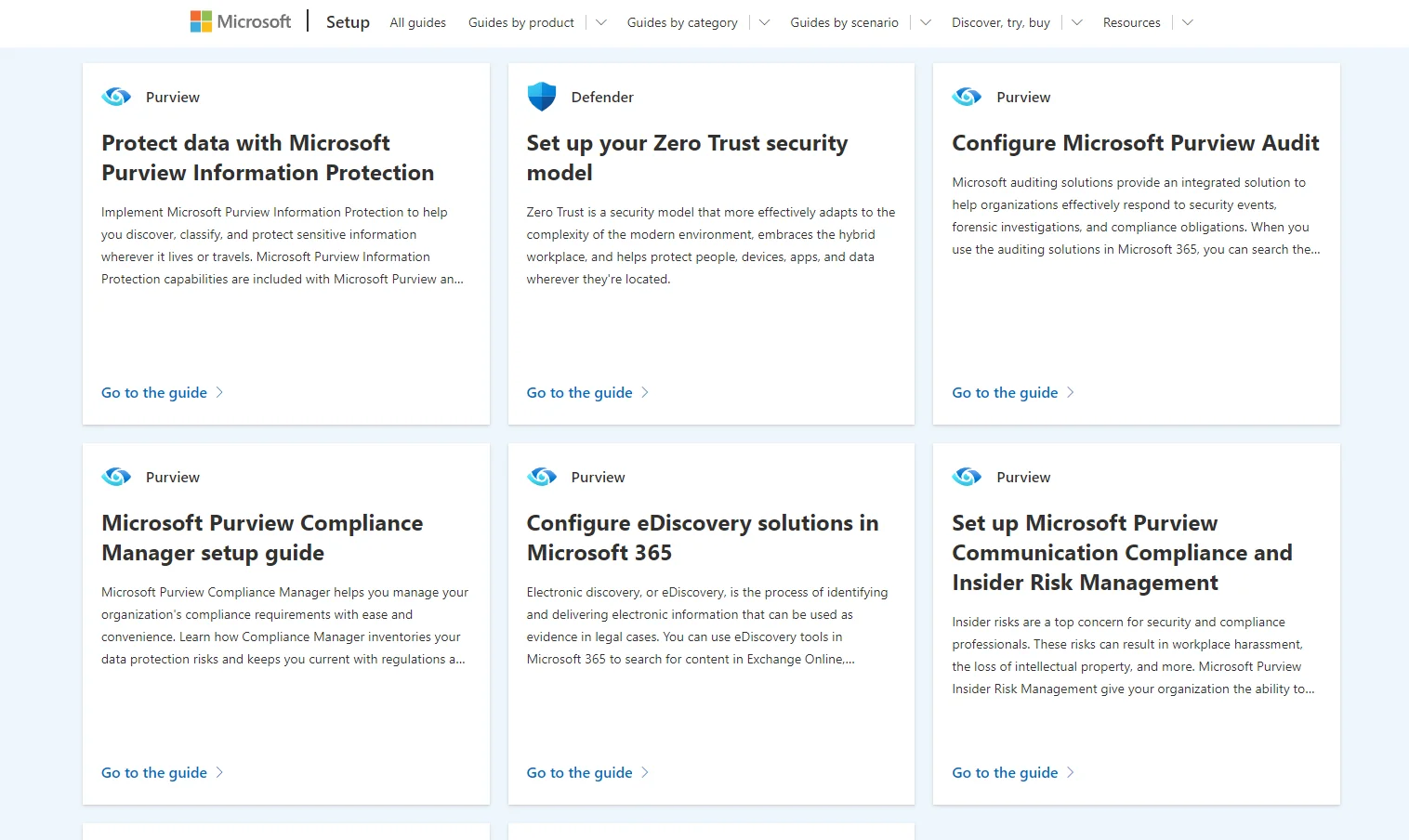Click the Microsoft logo
This screenshot has height=840, width=1409.
click(241, 21)
